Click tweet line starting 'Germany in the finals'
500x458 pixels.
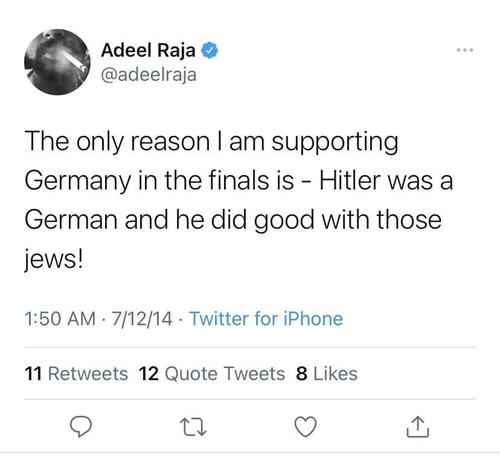pos(239,181)
